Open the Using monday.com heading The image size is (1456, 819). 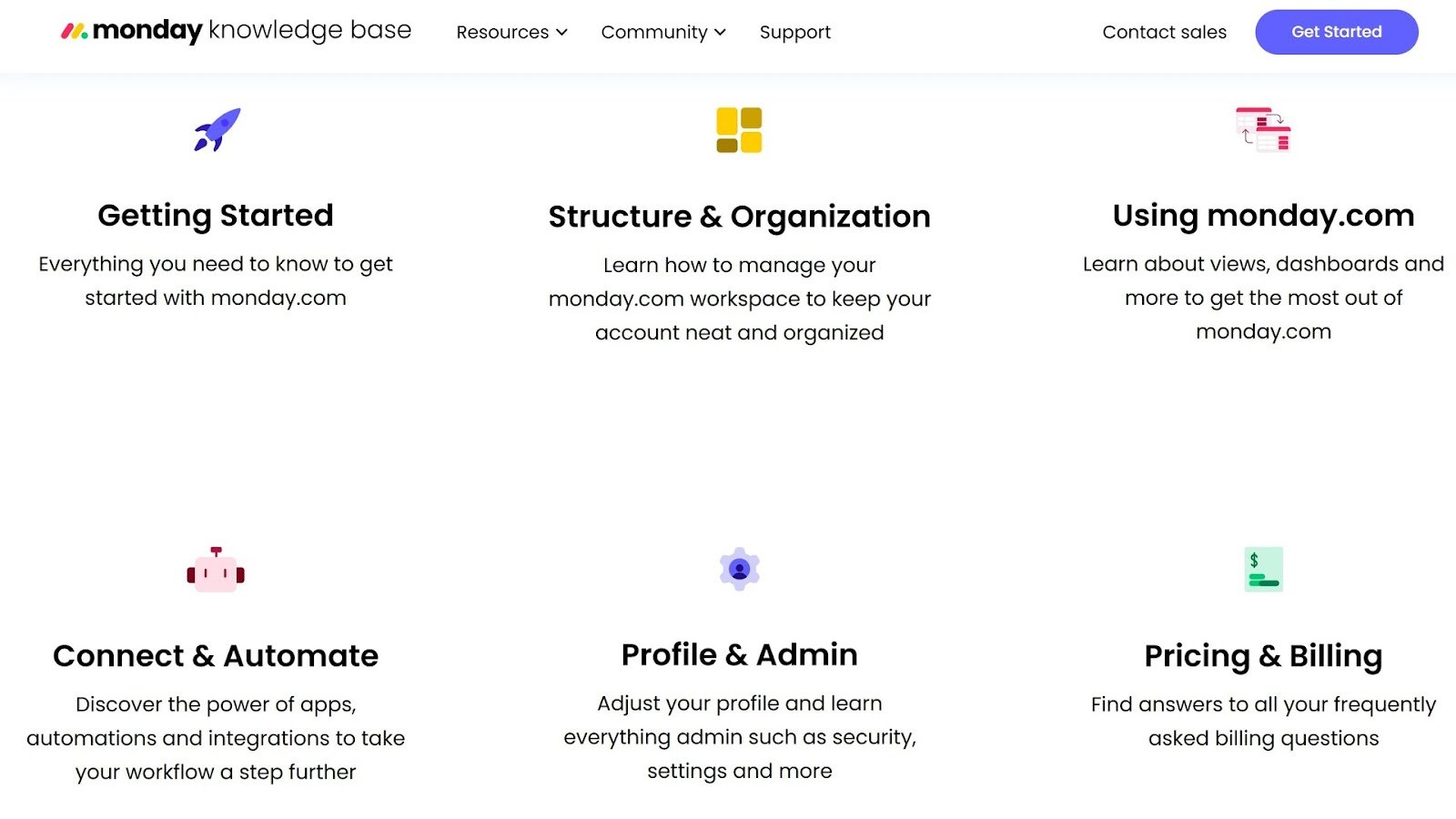click(1263, 217)
